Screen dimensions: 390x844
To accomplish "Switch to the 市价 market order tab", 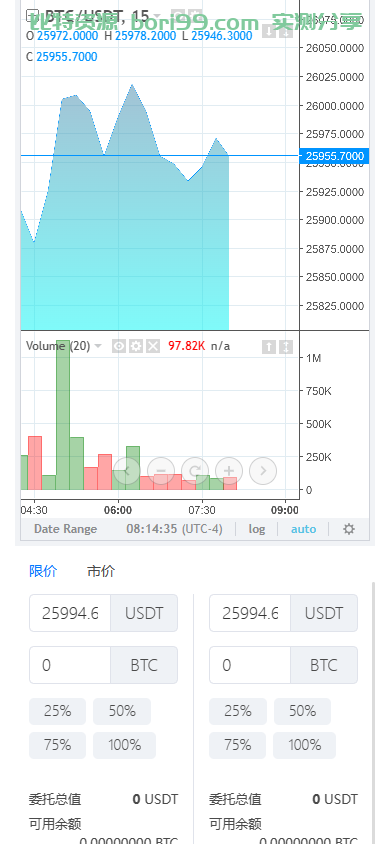I will [101, 571].
